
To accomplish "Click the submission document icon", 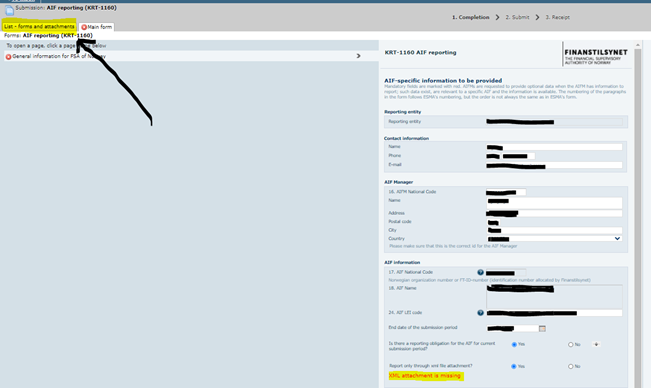I will click(9, 10).
